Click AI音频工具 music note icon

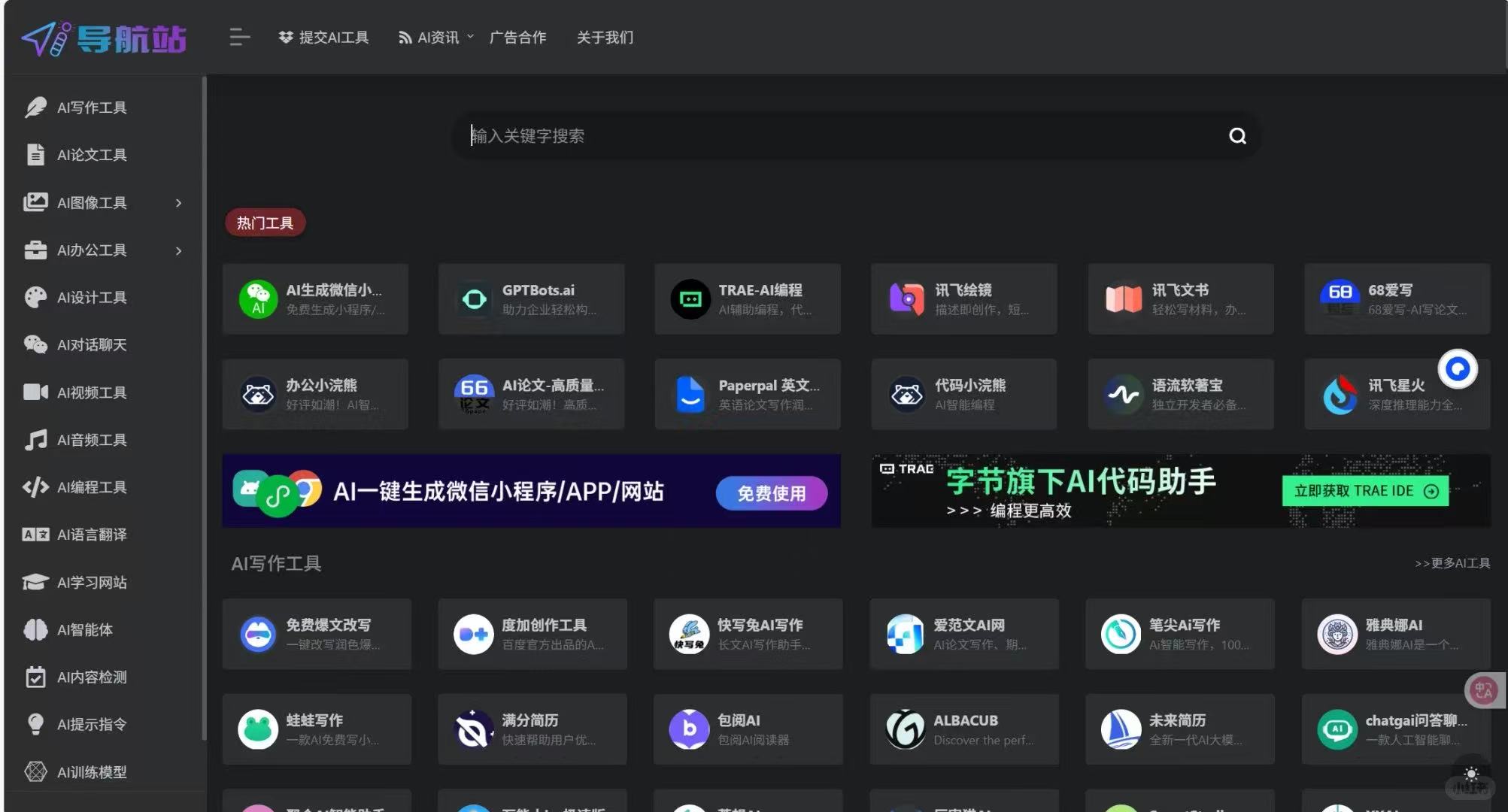tap(35, 440)
